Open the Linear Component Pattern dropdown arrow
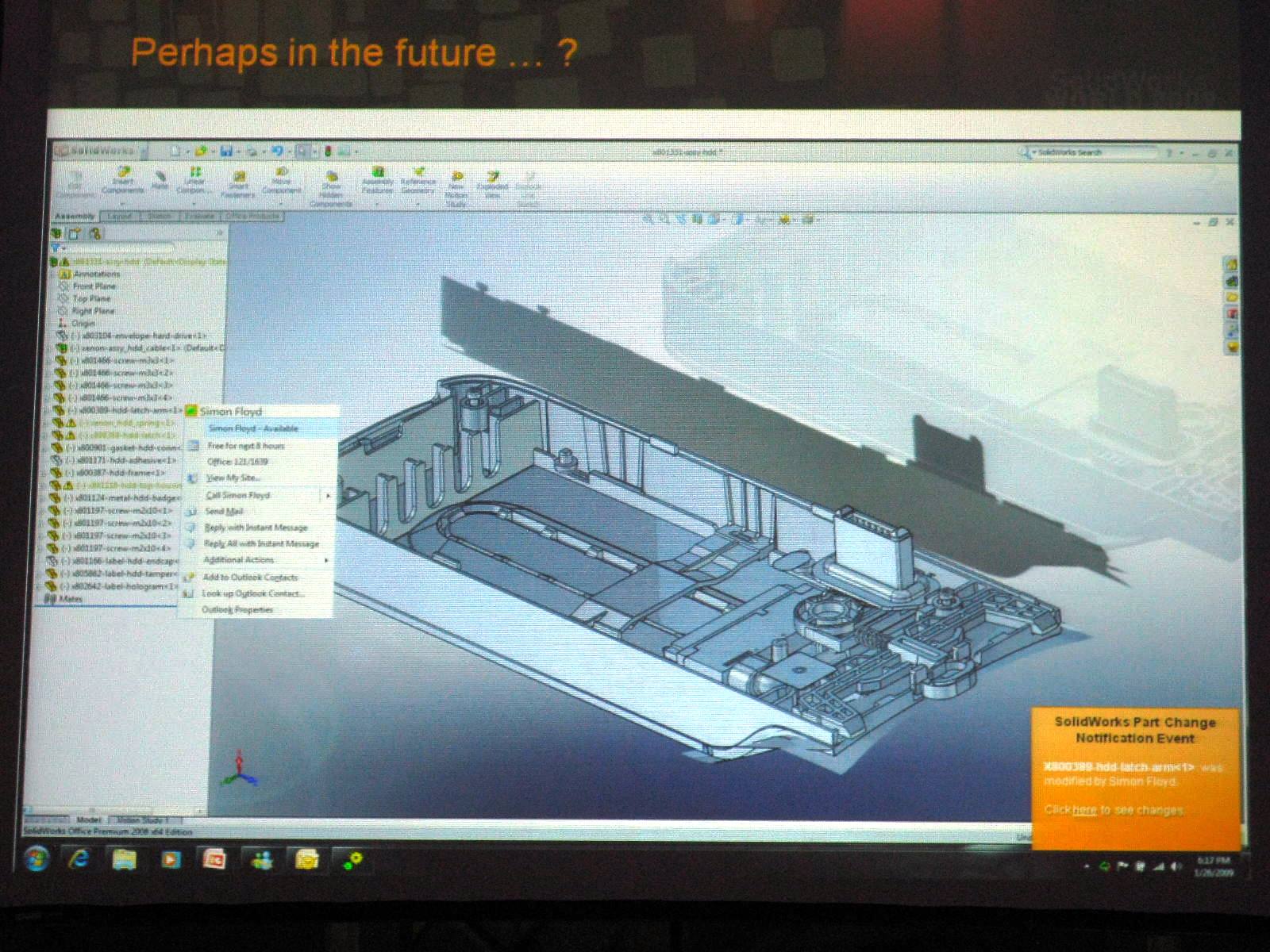 194,202
